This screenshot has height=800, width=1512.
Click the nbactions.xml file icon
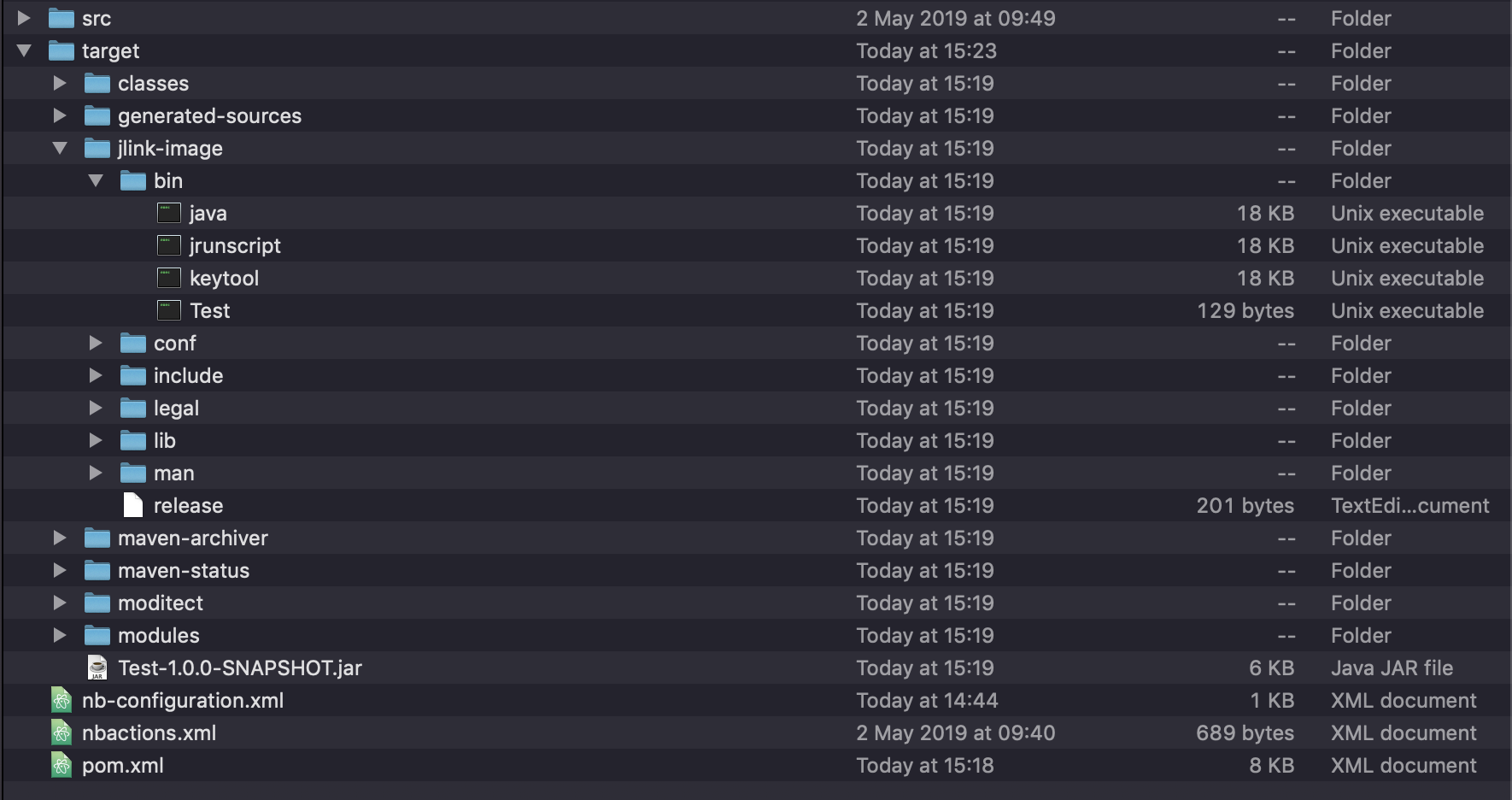62,733
